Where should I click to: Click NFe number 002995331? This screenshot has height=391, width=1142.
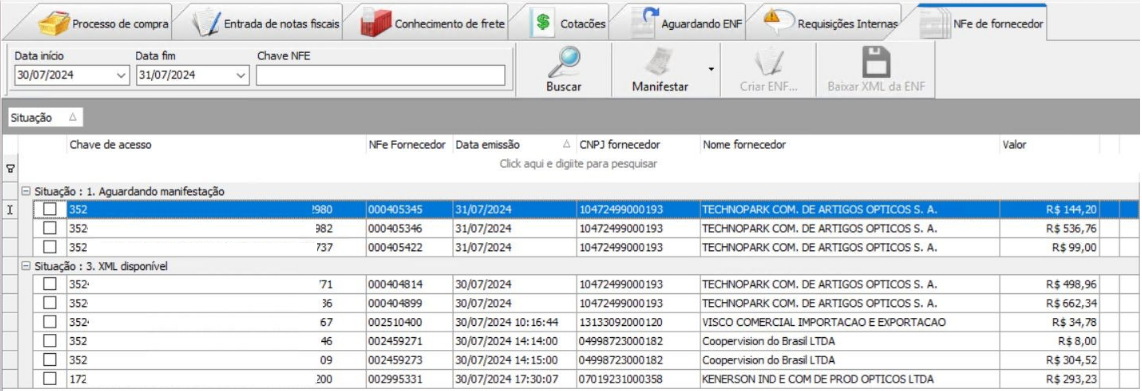point(395,379)
